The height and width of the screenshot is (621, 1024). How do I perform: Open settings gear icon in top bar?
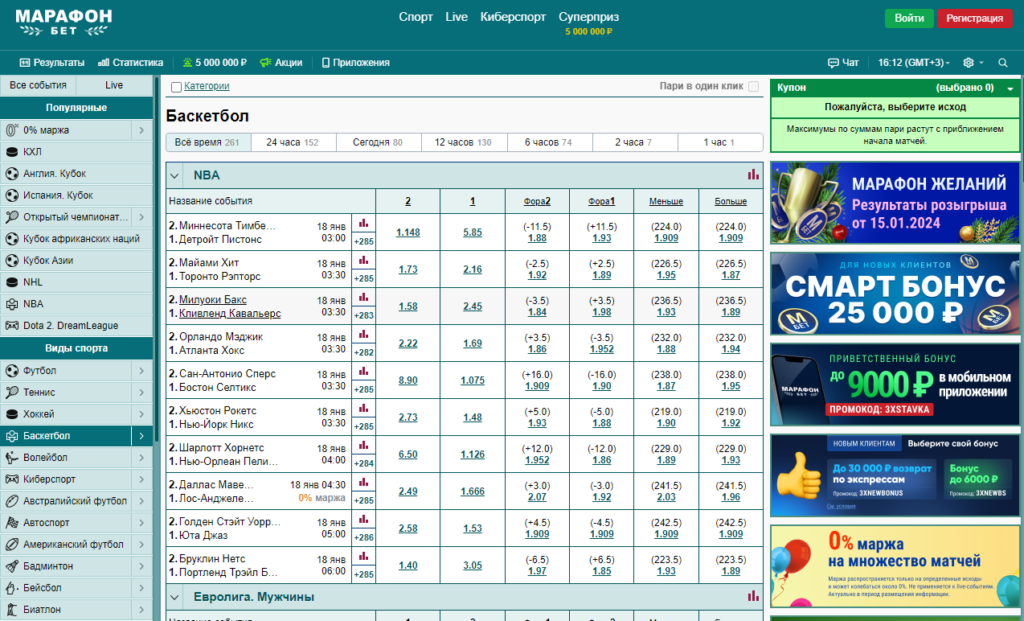pyautogui.click(x=968, y=63)
